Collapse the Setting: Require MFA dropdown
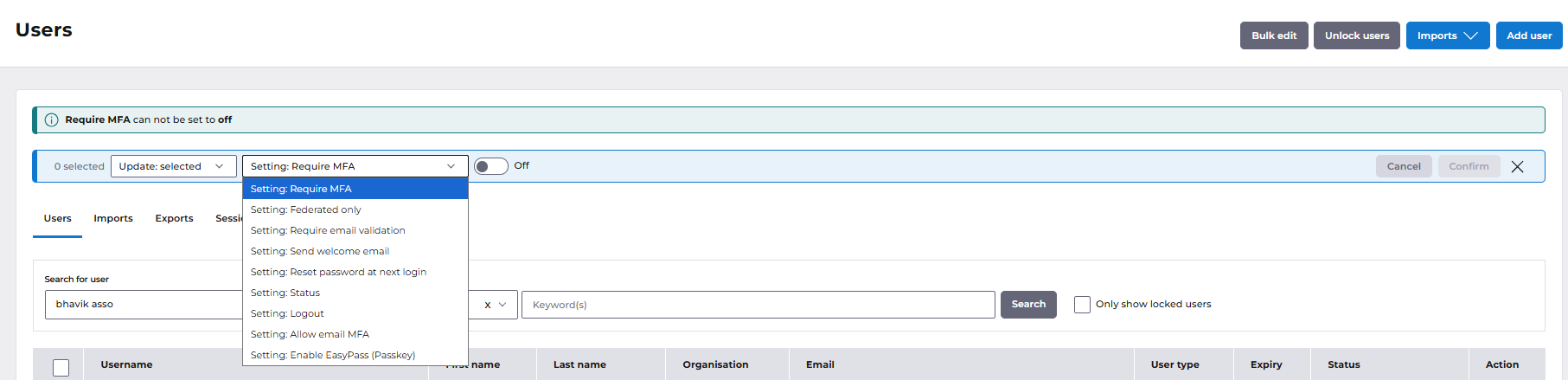Screen dimensions: 1568x380 [355, 166]
